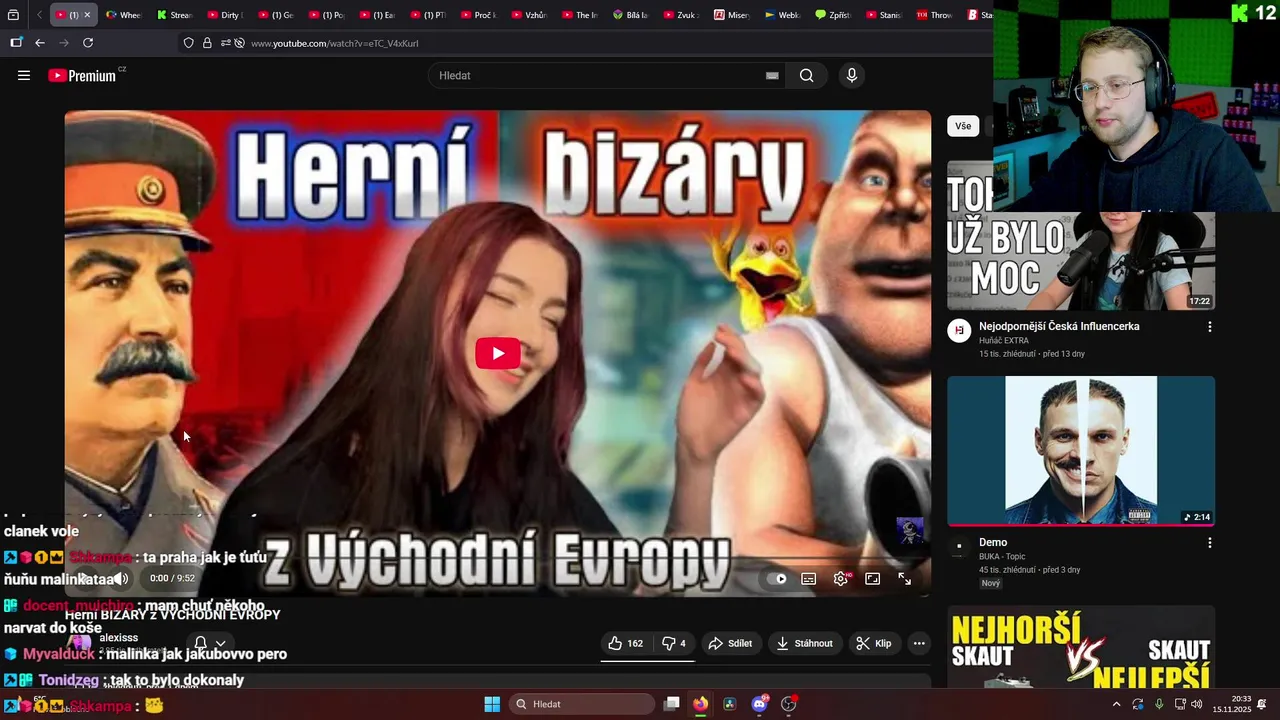Screen dimensions: 1280x720
Task: Open more actions menu beside Klip
Action: pos(919,643)
